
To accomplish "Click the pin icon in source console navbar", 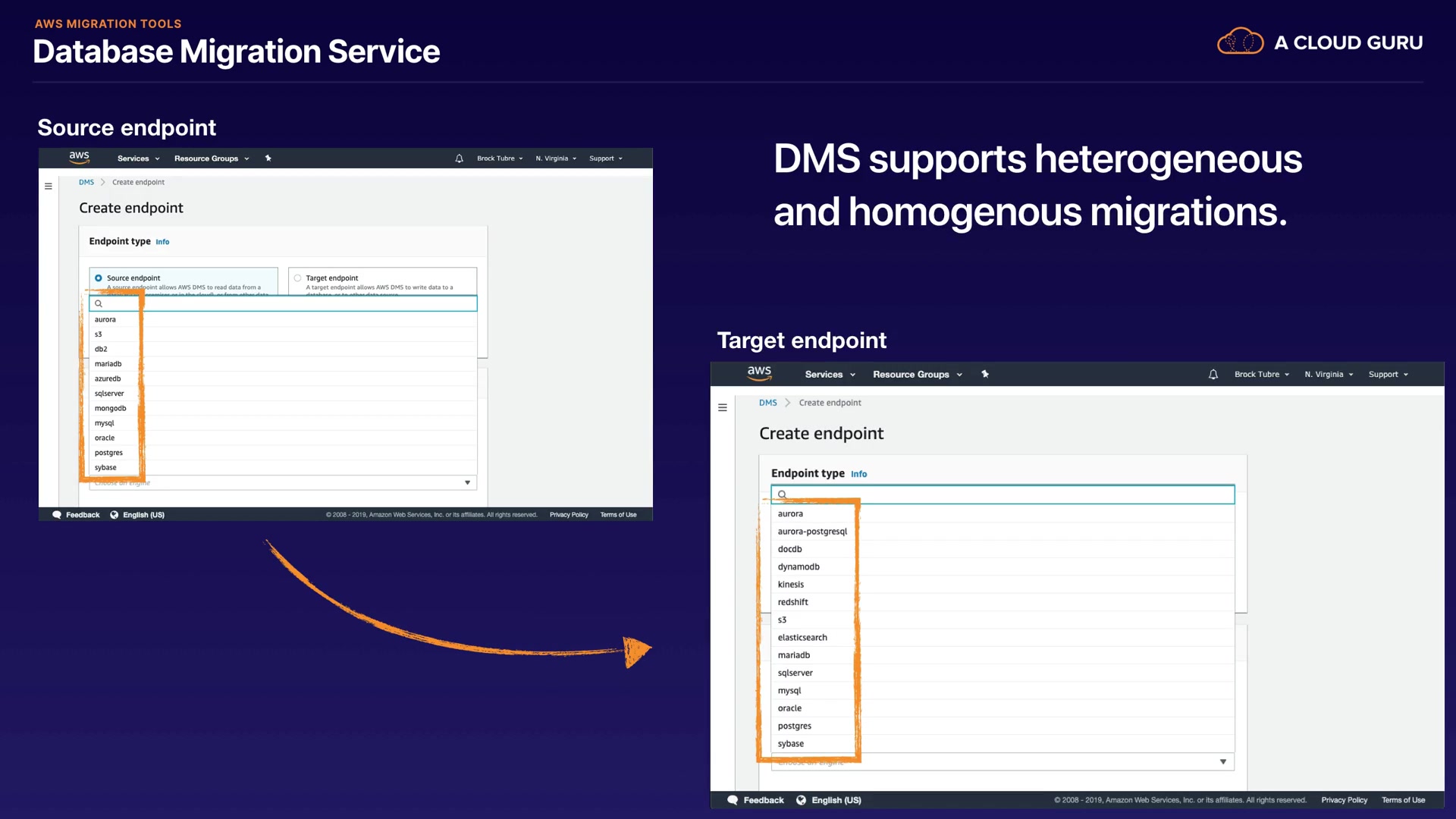I will click(268, 158).
